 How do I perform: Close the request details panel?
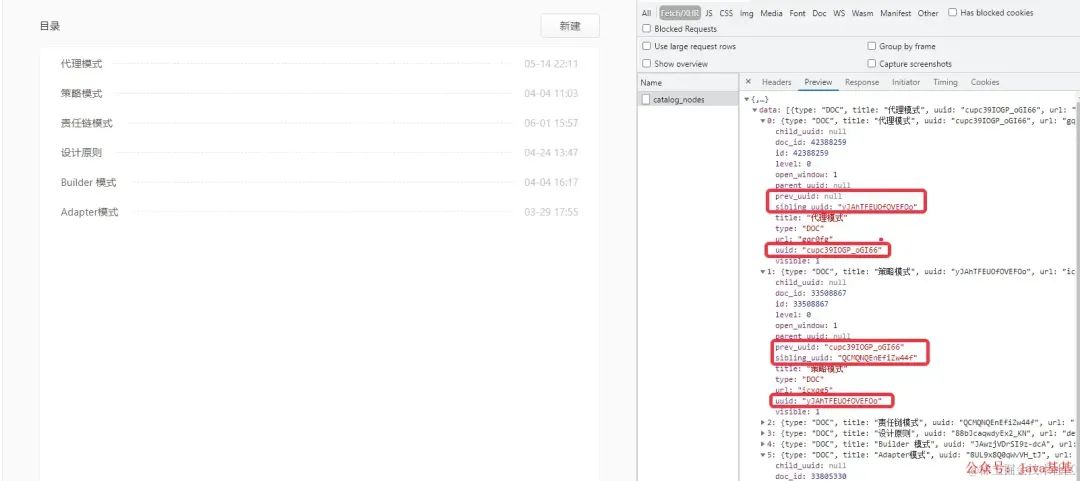pos(748,82)
